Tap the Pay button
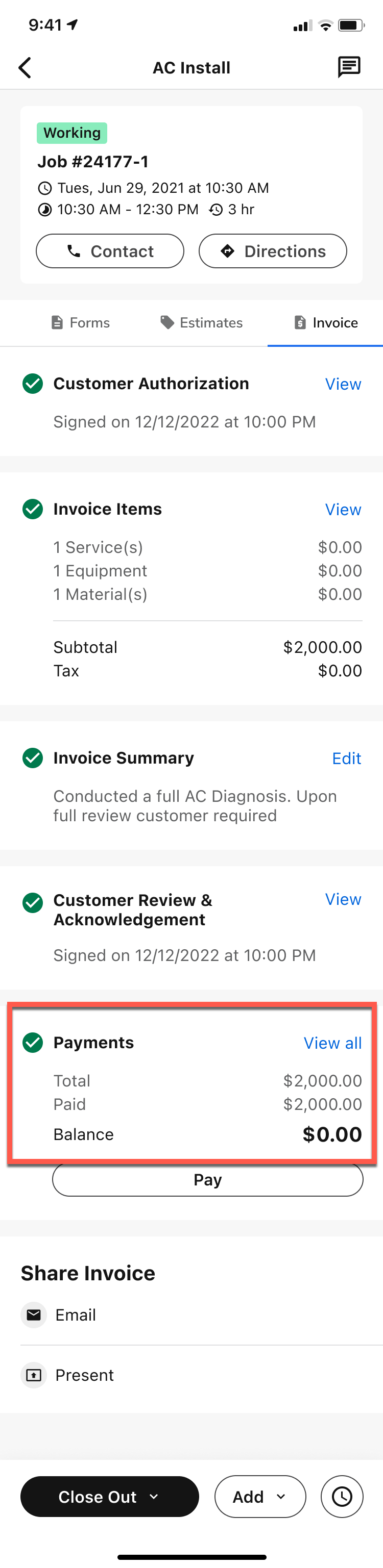 pos(207,1179)
